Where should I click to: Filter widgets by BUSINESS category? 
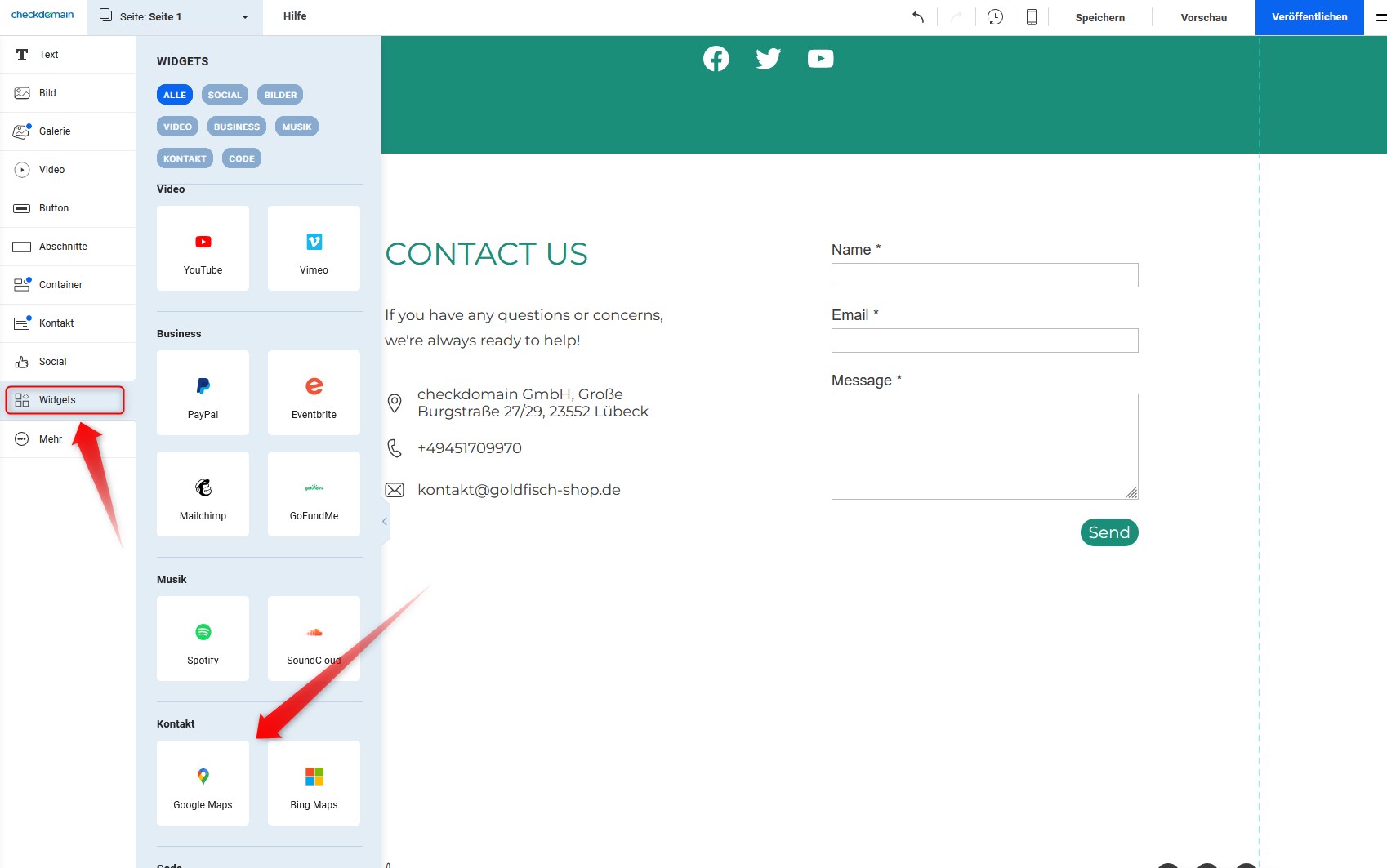[x=237, y=127]
